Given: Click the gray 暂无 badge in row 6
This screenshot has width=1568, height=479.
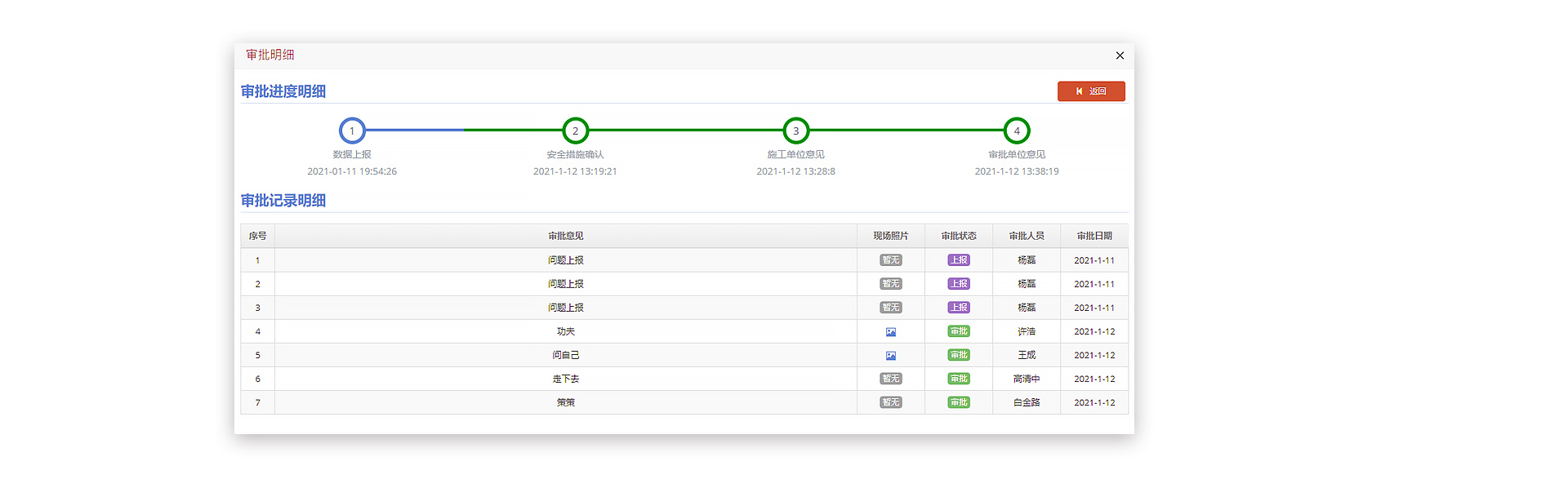Looking at the screenshot, I should (890, 379).
